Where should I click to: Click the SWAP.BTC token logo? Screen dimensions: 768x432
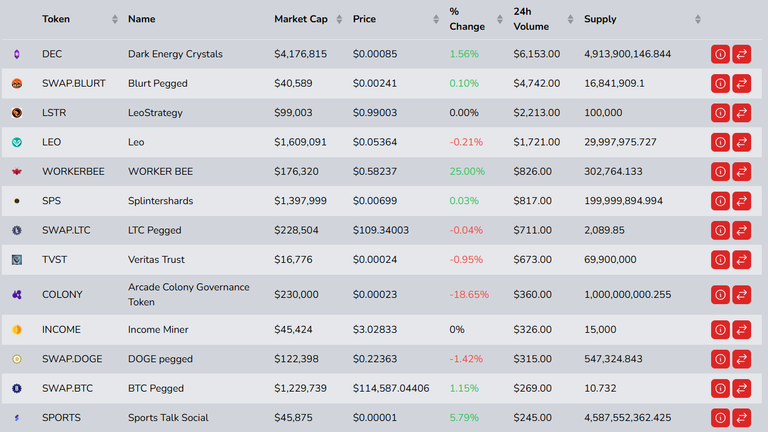coord(17,388)
